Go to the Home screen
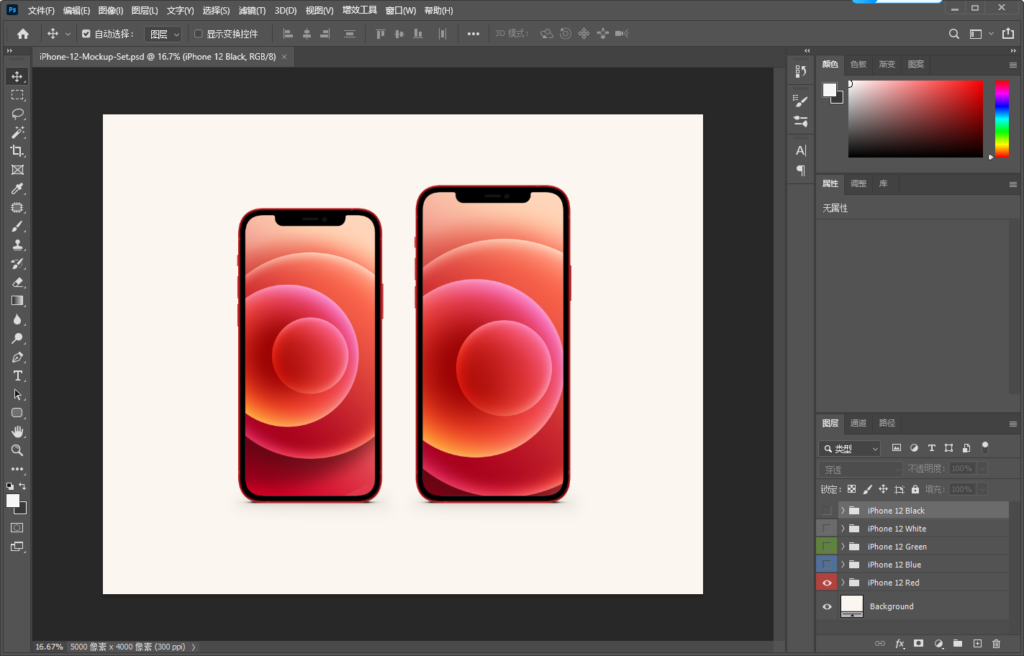This screenshot has width=1024, height=656. tap(23, 34)
